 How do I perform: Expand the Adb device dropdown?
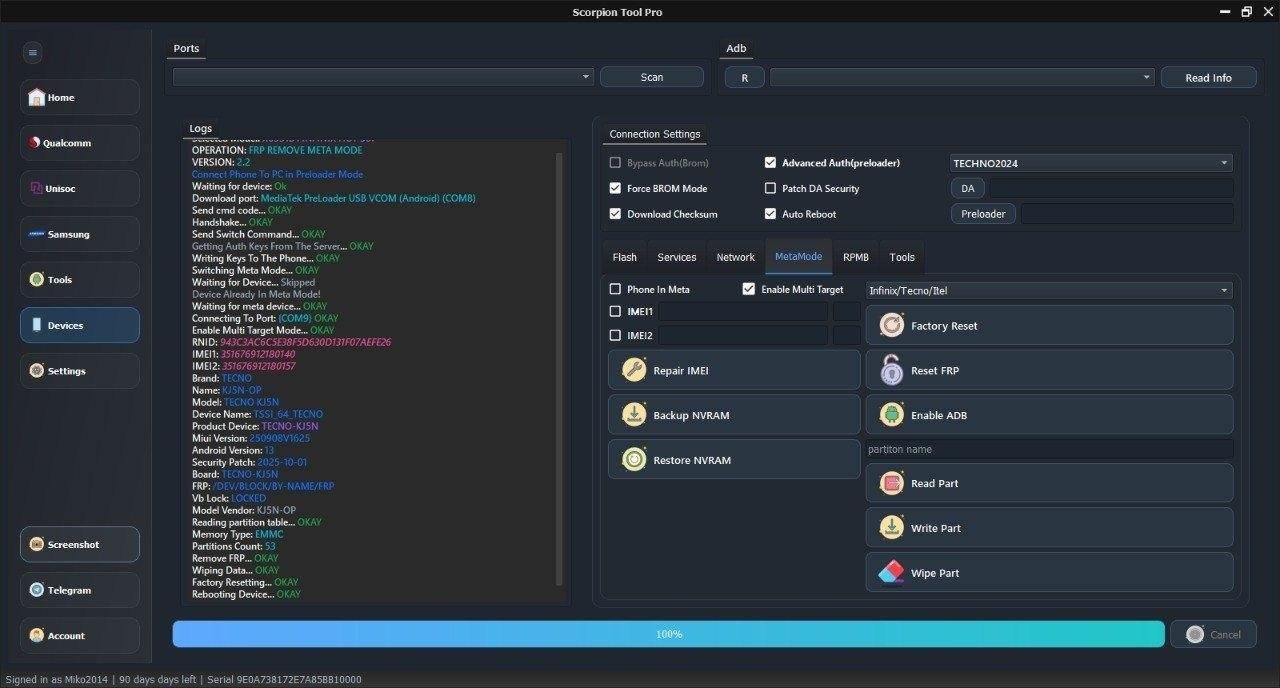(x=962, y=77)
